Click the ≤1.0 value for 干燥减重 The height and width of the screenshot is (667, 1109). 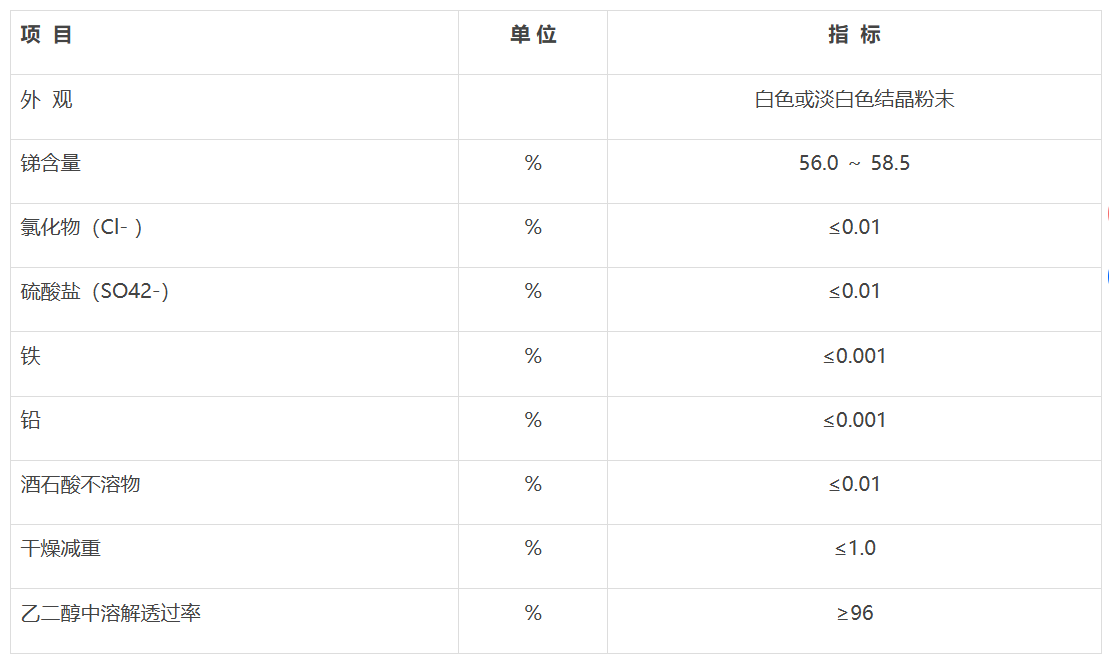point(854,548)
